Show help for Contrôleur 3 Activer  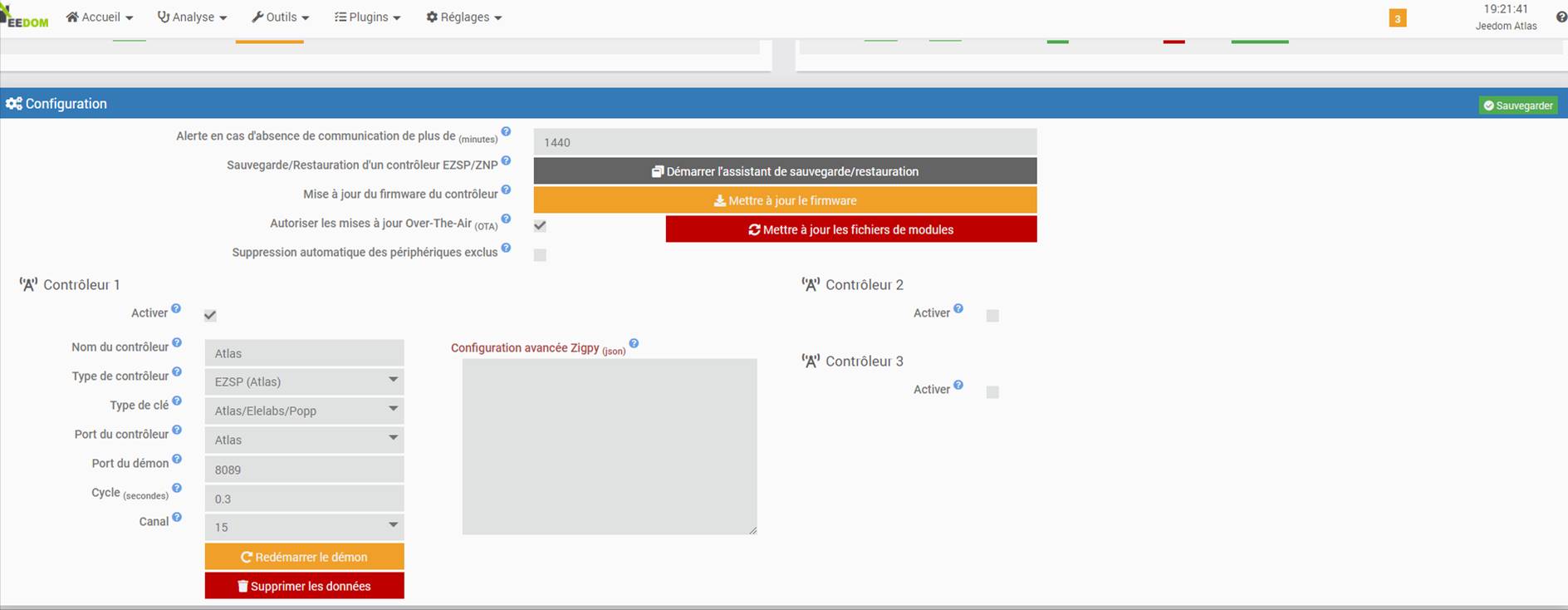[x=958, y=385]
